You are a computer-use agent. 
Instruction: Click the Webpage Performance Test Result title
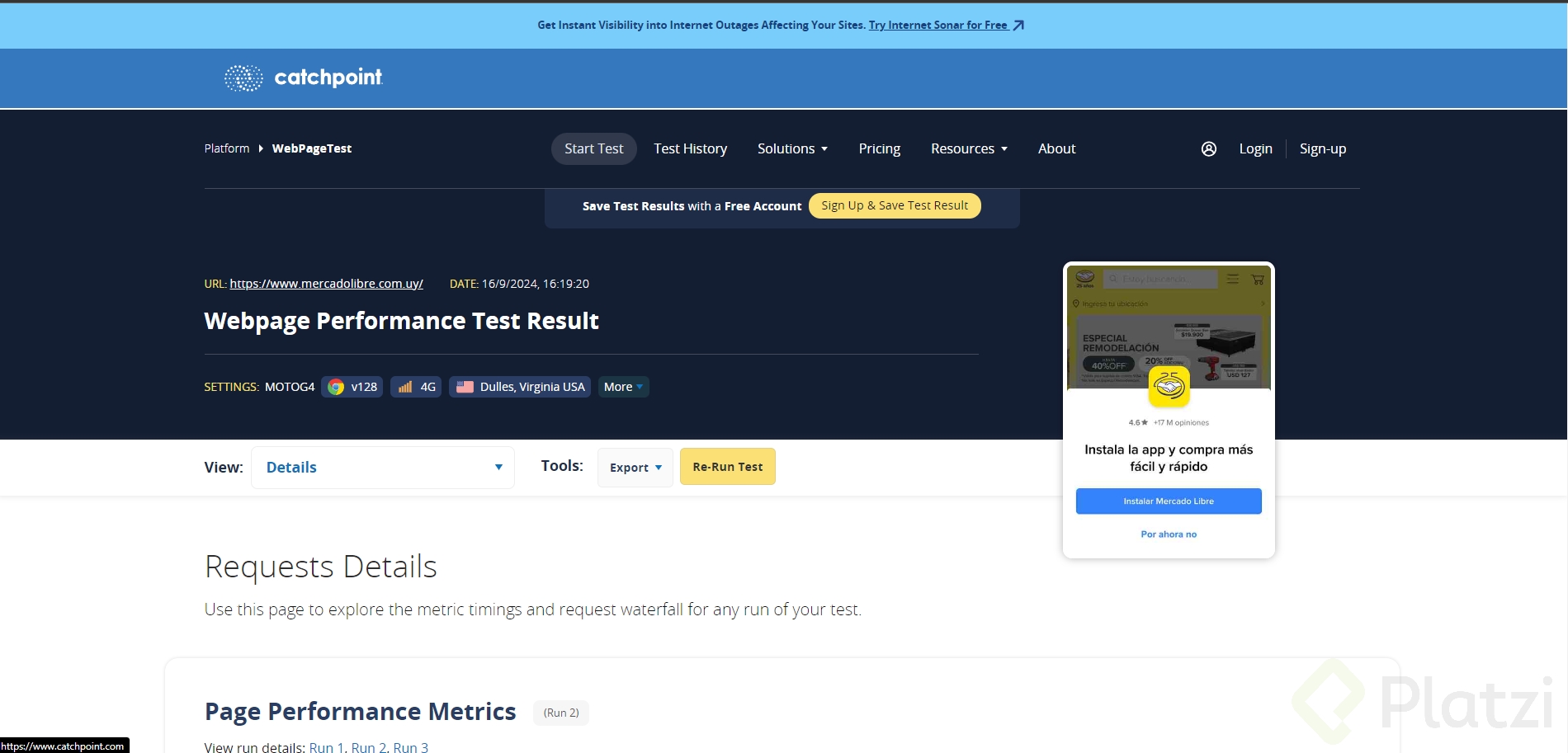pyautogui.click(x=402, y=321)
